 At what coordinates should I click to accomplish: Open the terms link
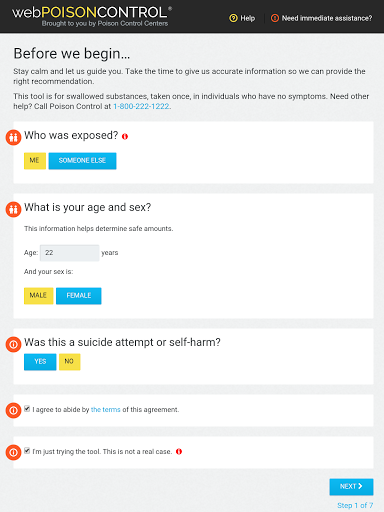(105, 410)
